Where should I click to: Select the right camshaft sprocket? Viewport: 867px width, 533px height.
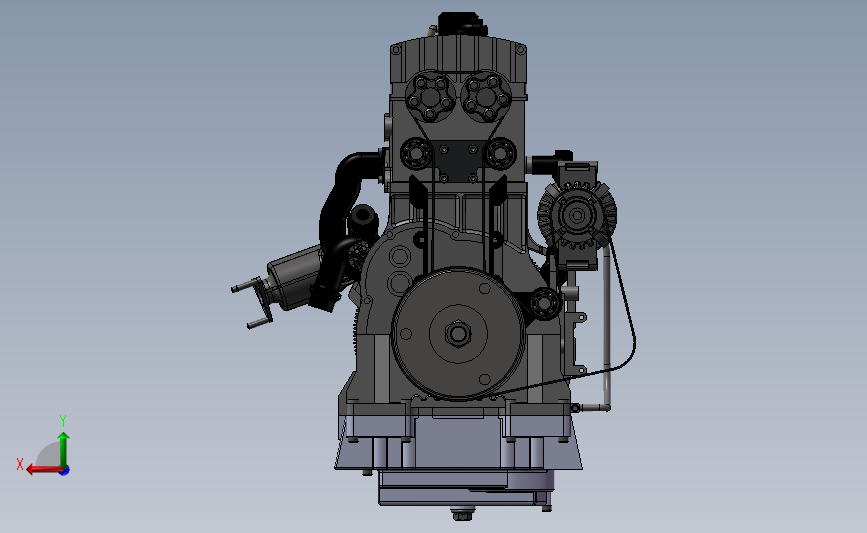tap(485, 96)
